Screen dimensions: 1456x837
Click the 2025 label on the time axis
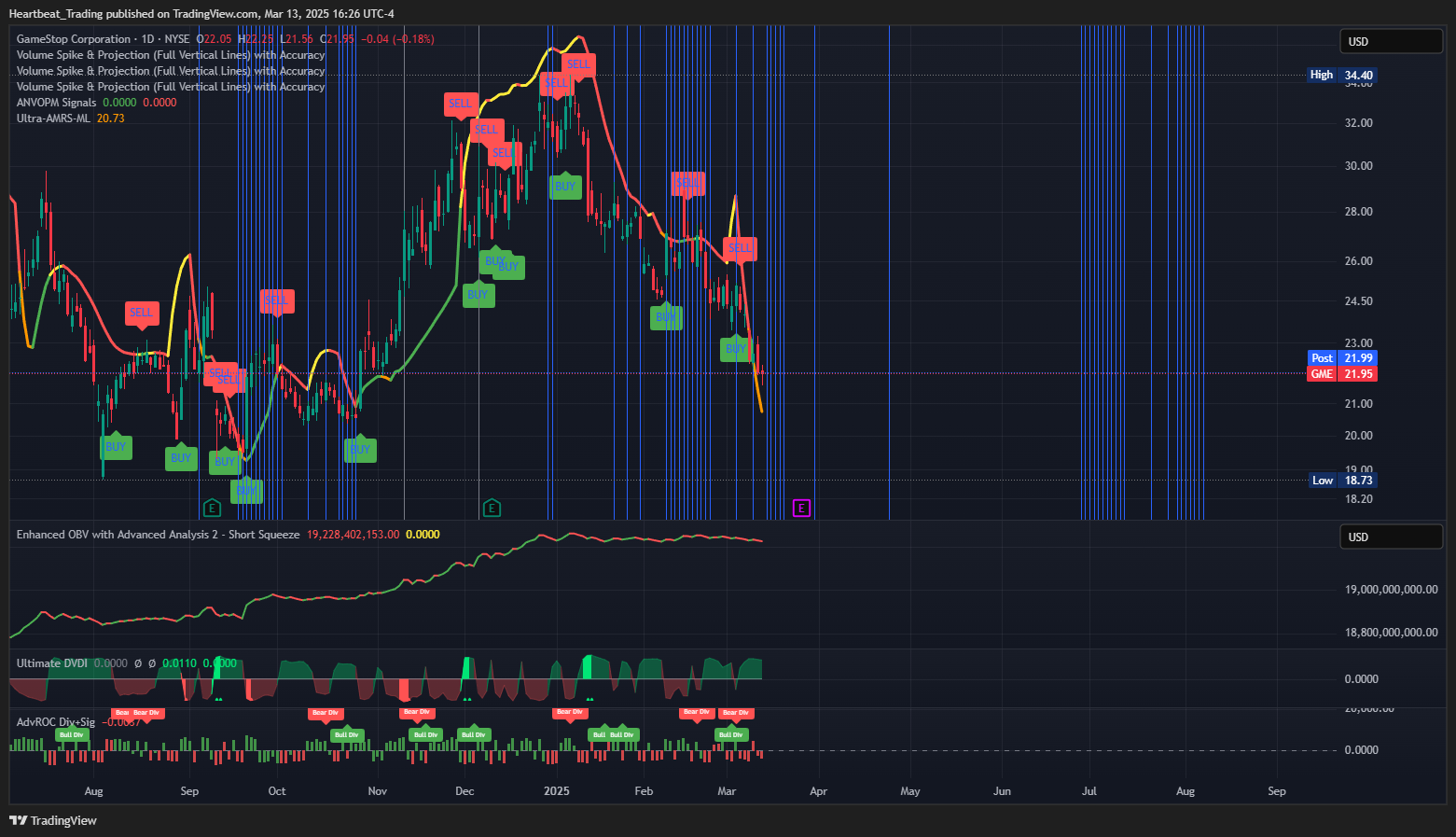(557, 791)
